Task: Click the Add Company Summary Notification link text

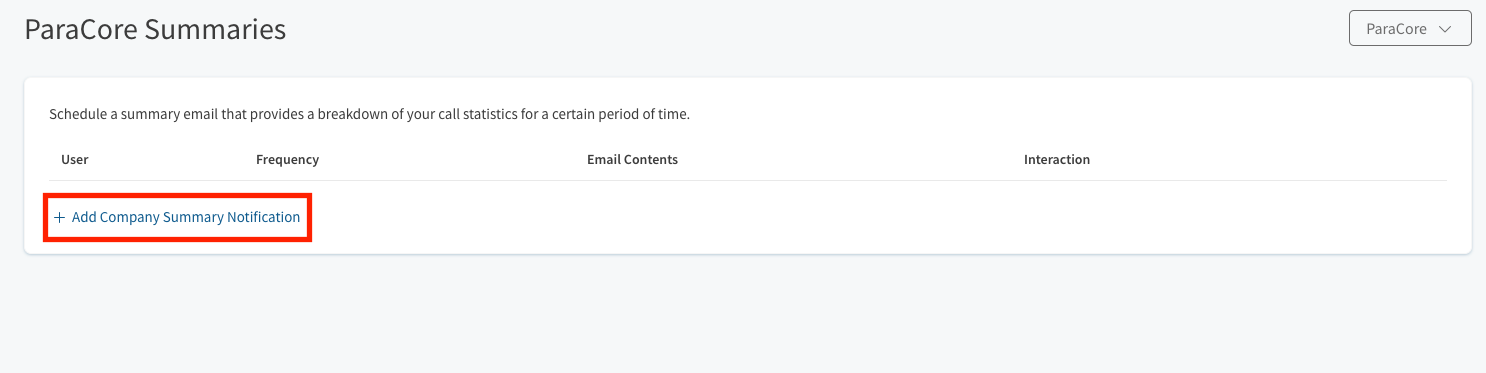Action: tap(186, 217)
